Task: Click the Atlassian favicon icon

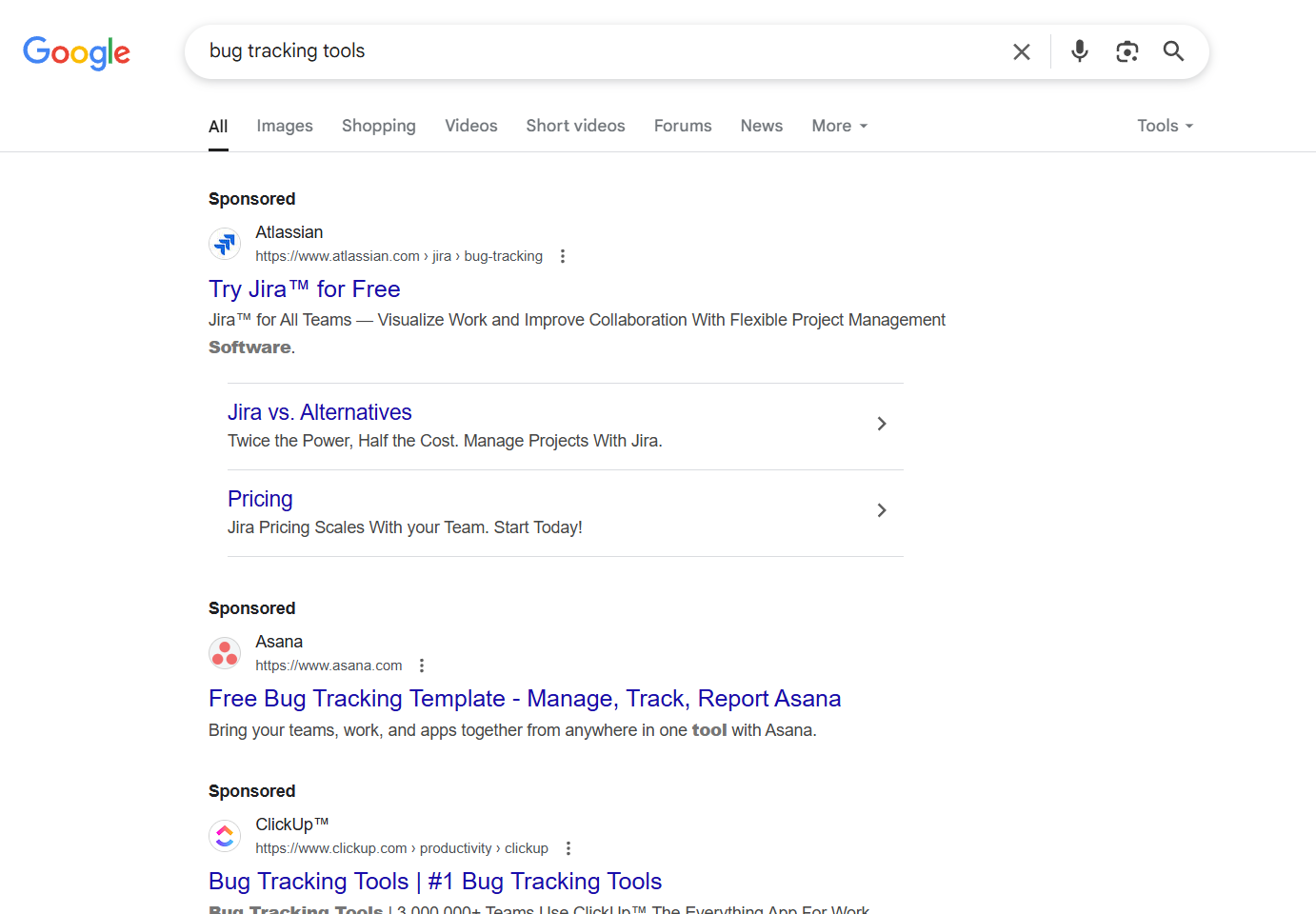Action: click(225, 244)
